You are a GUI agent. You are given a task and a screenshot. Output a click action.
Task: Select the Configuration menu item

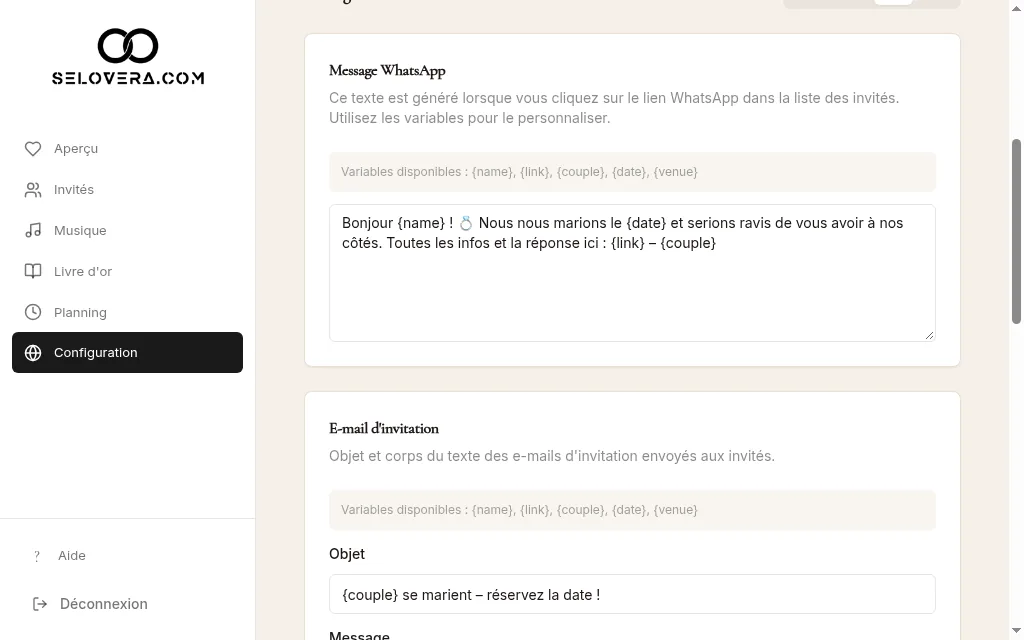pos(127,353)
